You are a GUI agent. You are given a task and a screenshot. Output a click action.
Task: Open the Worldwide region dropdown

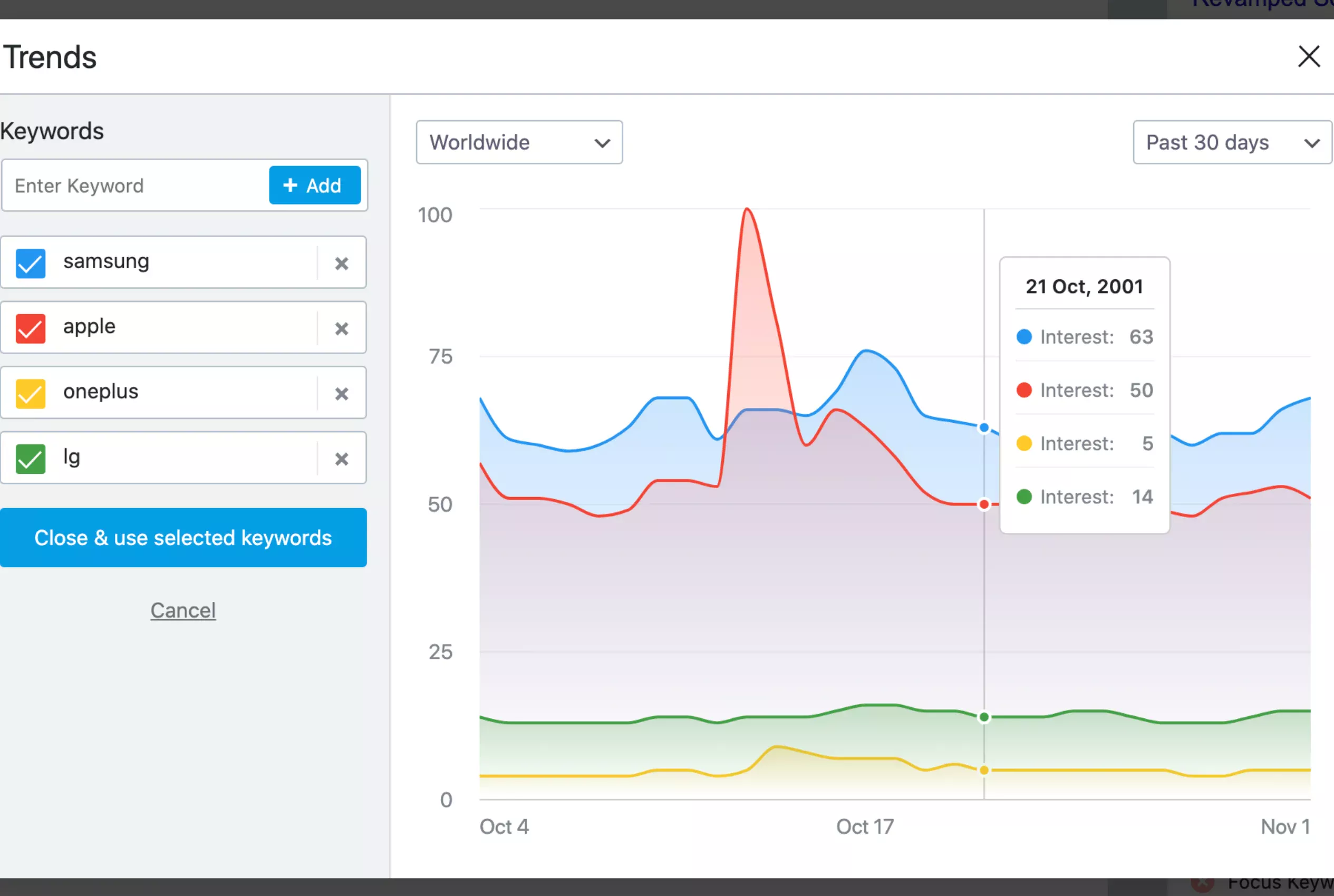[519, 142]
